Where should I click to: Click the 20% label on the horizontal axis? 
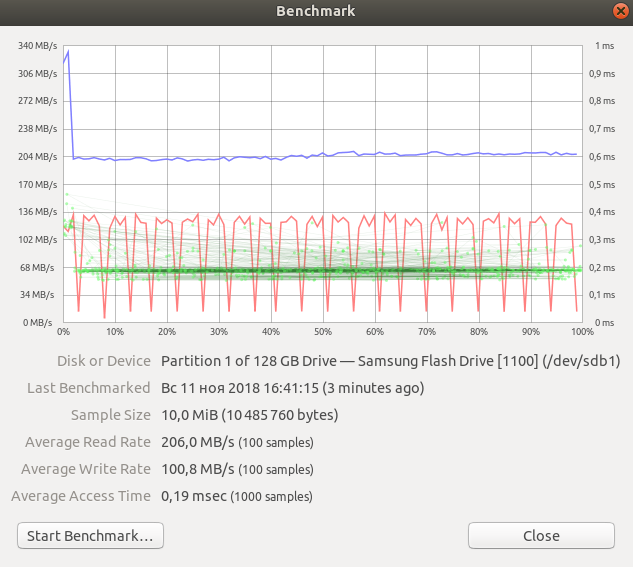(167, 332)
